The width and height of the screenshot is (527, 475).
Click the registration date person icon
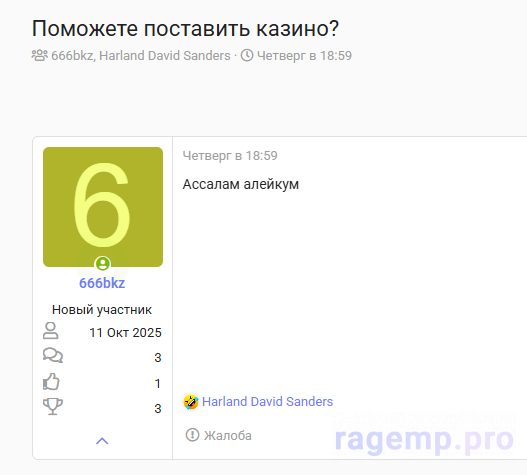tap(51, 331)
